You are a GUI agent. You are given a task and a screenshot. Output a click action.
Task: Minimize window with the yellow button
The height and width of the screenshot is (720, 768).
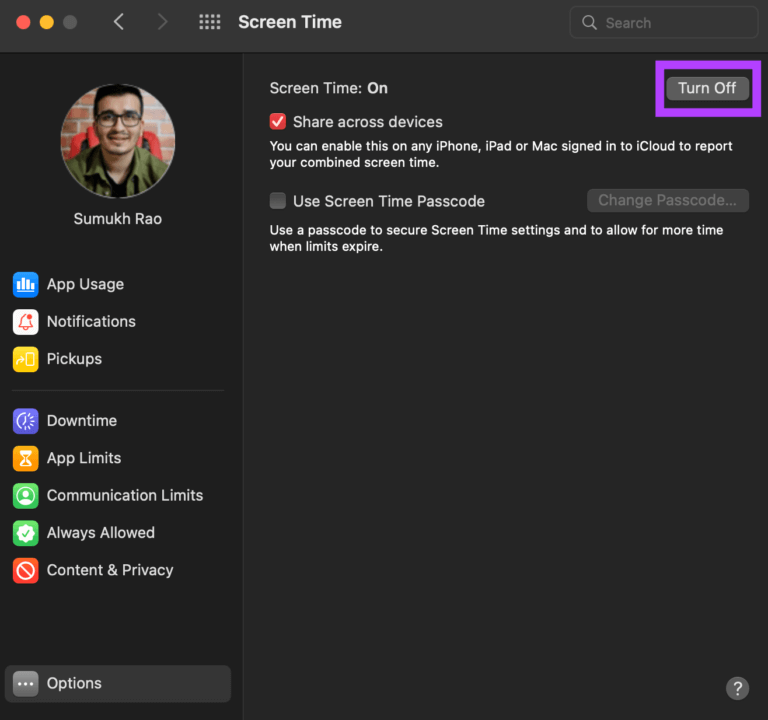coord(47,23)
